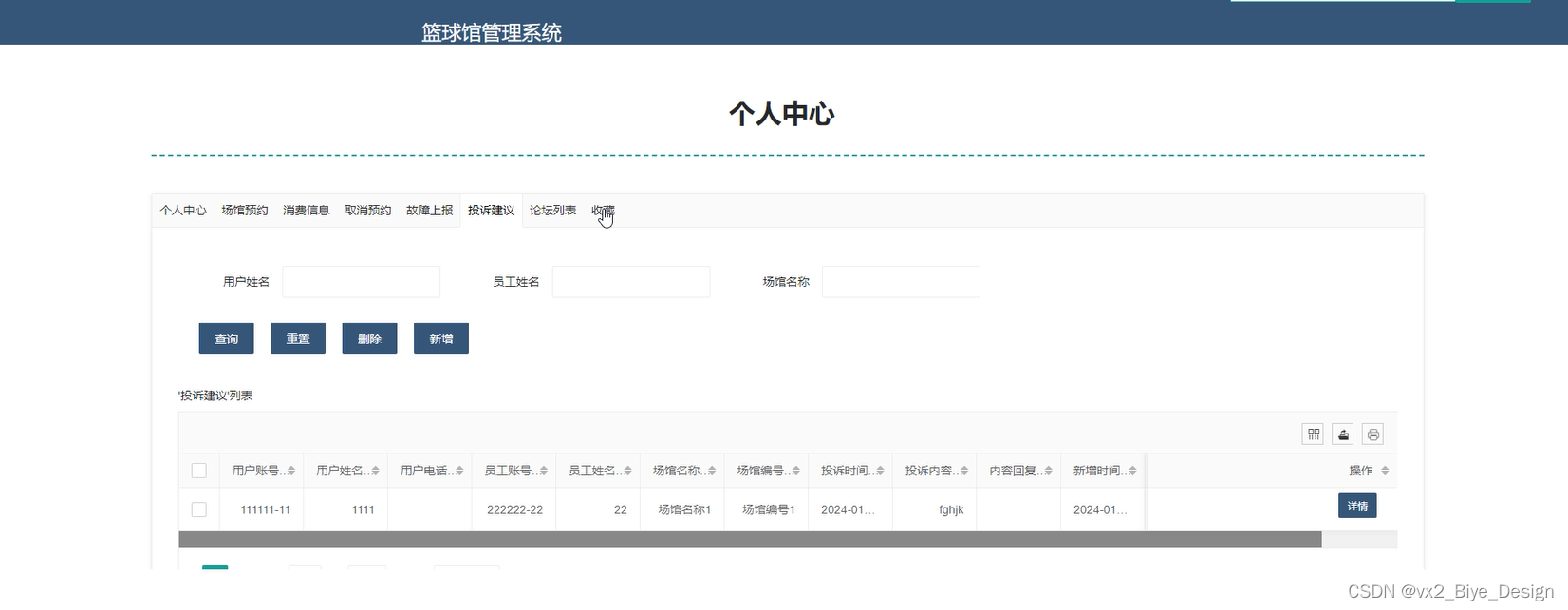The image size is (1568, 610).
Task: Focus the 场馆名称 search field
Action: (x=901, y=282)
